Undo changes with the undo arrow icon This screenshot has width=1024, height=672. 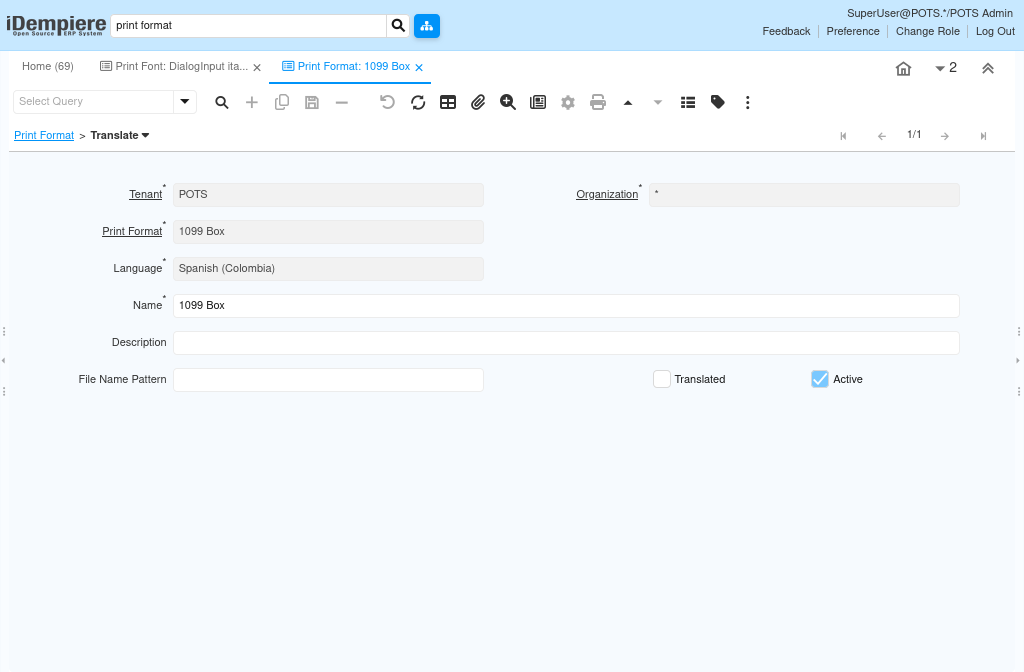pos(387,103)
